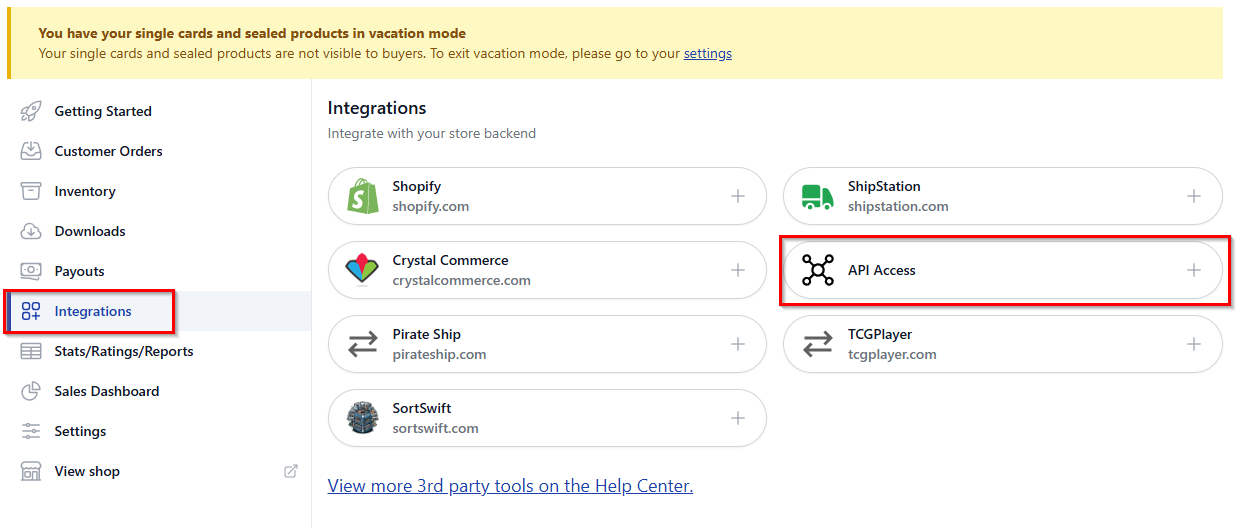Select the SortSwift integration card
This screenshot has height=528, width=1244.
547,418
